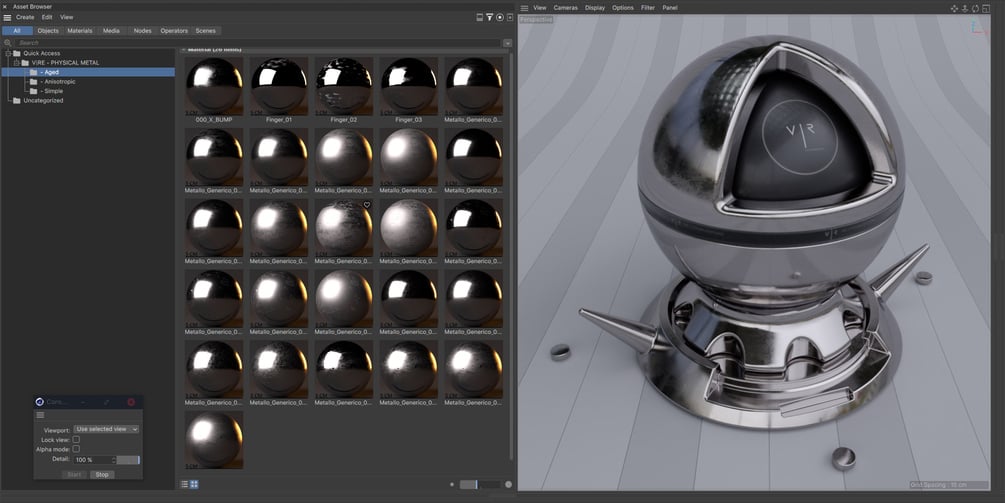Viewport: 1005px width, 503px height.
Task: Click the small thumbnail size icon
Action: 452,484
